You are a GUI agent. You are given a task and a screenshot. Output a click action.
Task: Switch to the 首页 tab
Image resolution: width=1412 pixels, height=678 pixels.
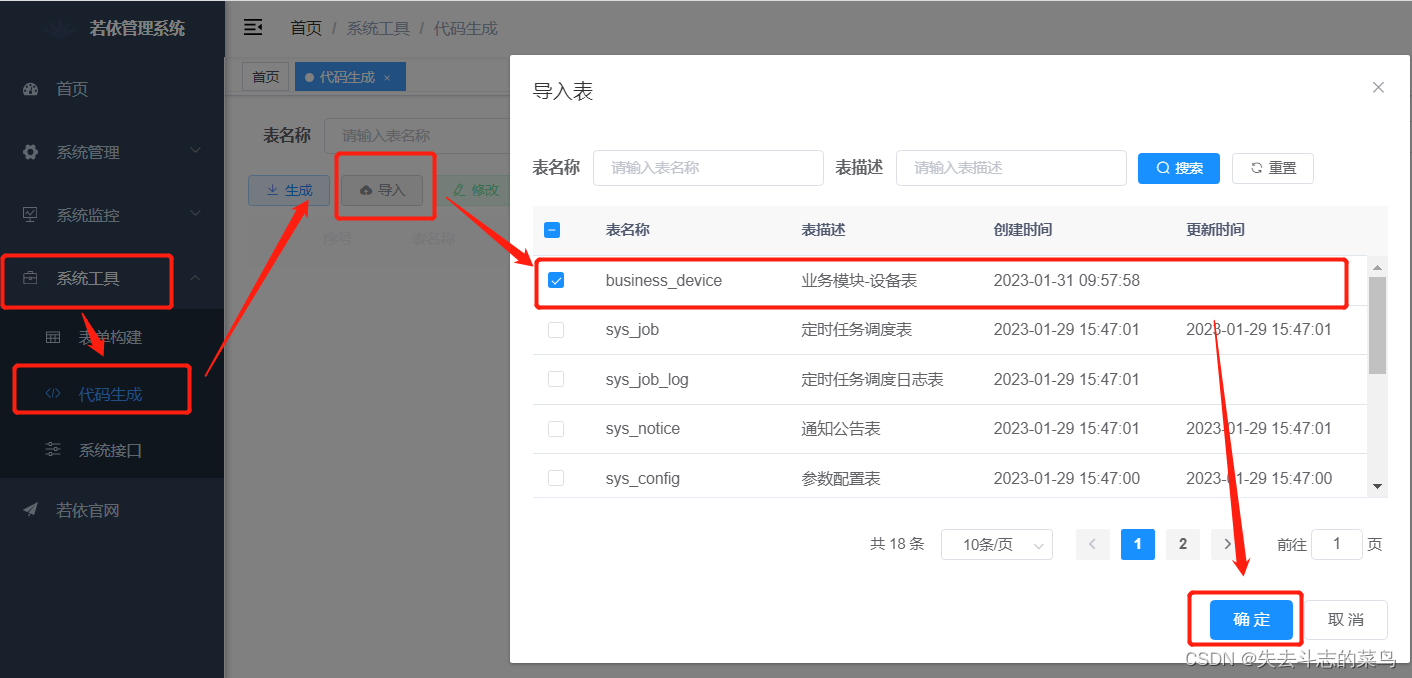tap(265, 77)
